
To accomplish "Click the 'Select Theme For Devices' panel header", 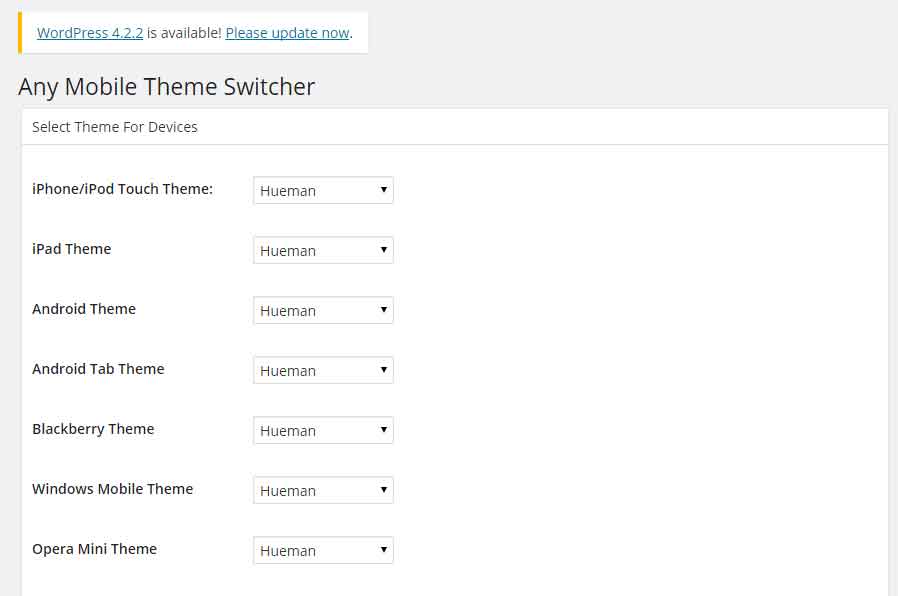I will click(x=115, y=127).
